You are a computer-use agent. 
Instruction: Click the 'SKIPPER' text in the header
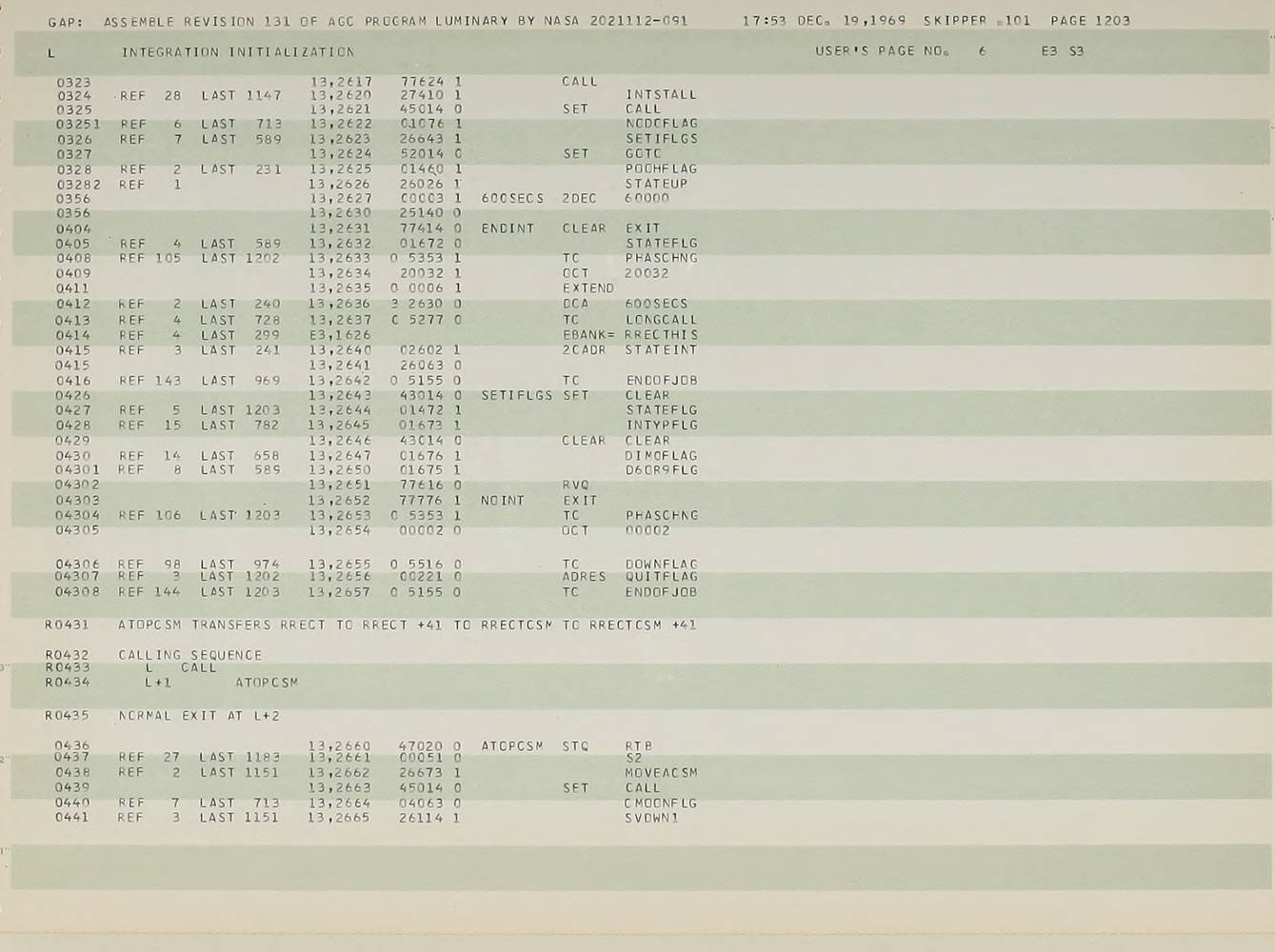(955, 20)
